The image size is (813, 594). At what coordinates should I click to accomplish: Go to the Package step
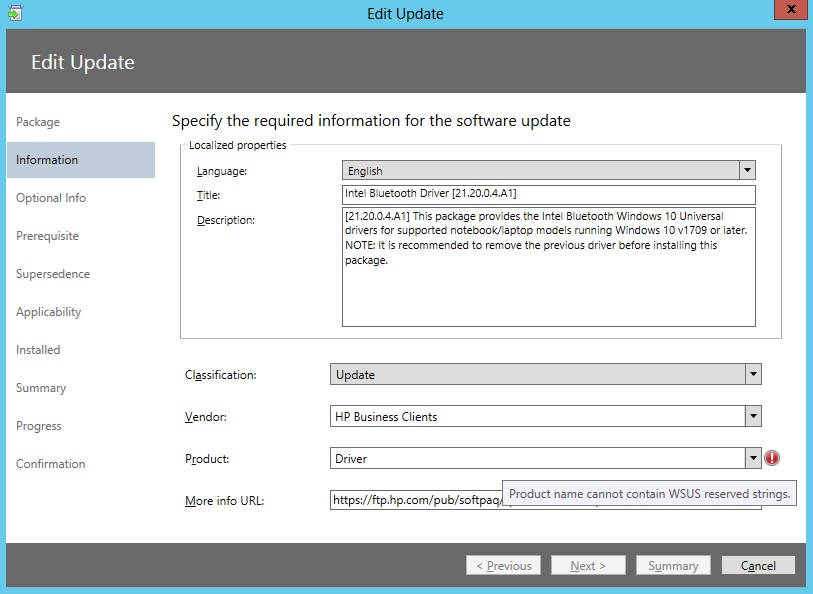click(x=38, y=122)
